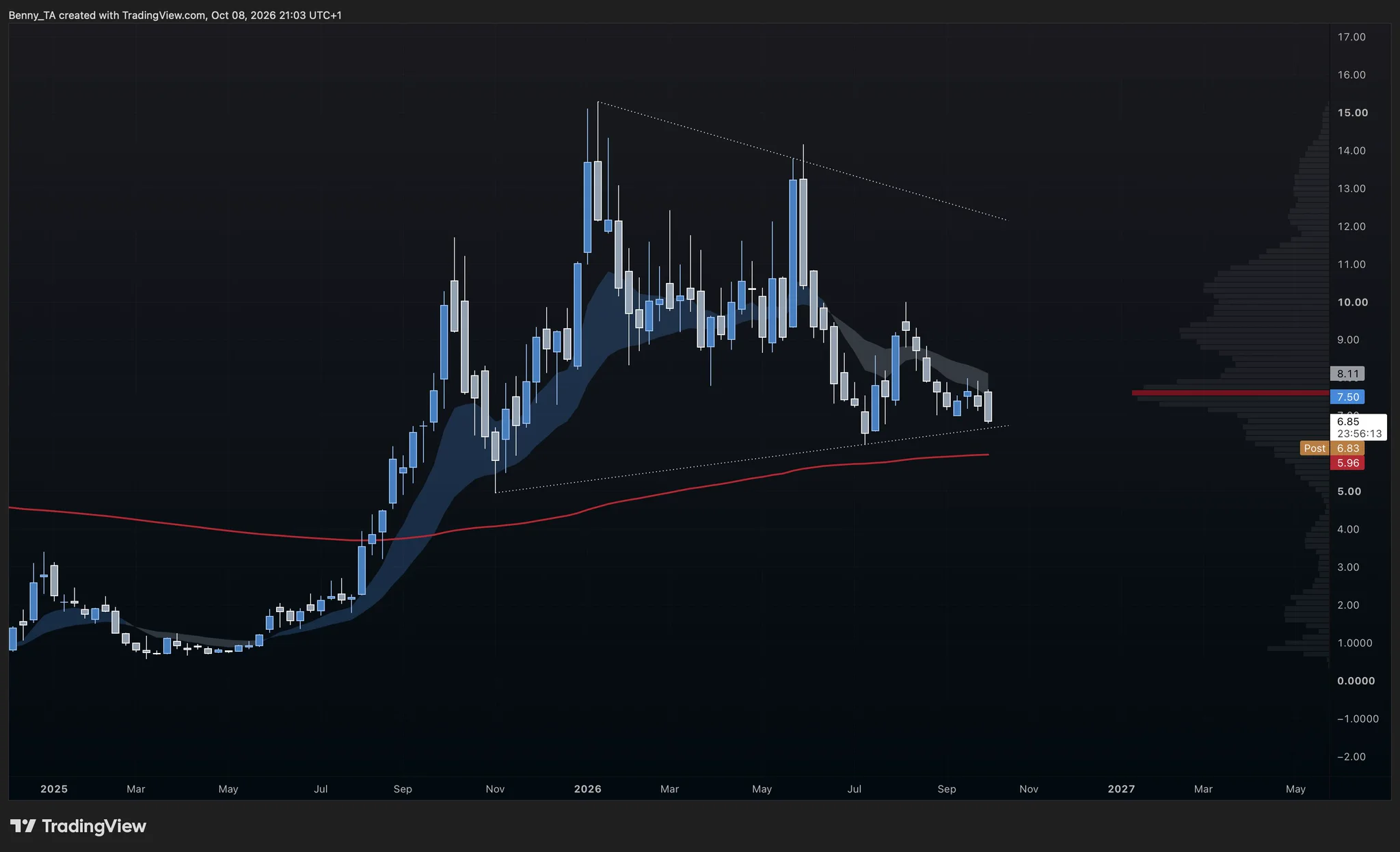Click the −2.00 price scale label

click(x=1351, y=757)
